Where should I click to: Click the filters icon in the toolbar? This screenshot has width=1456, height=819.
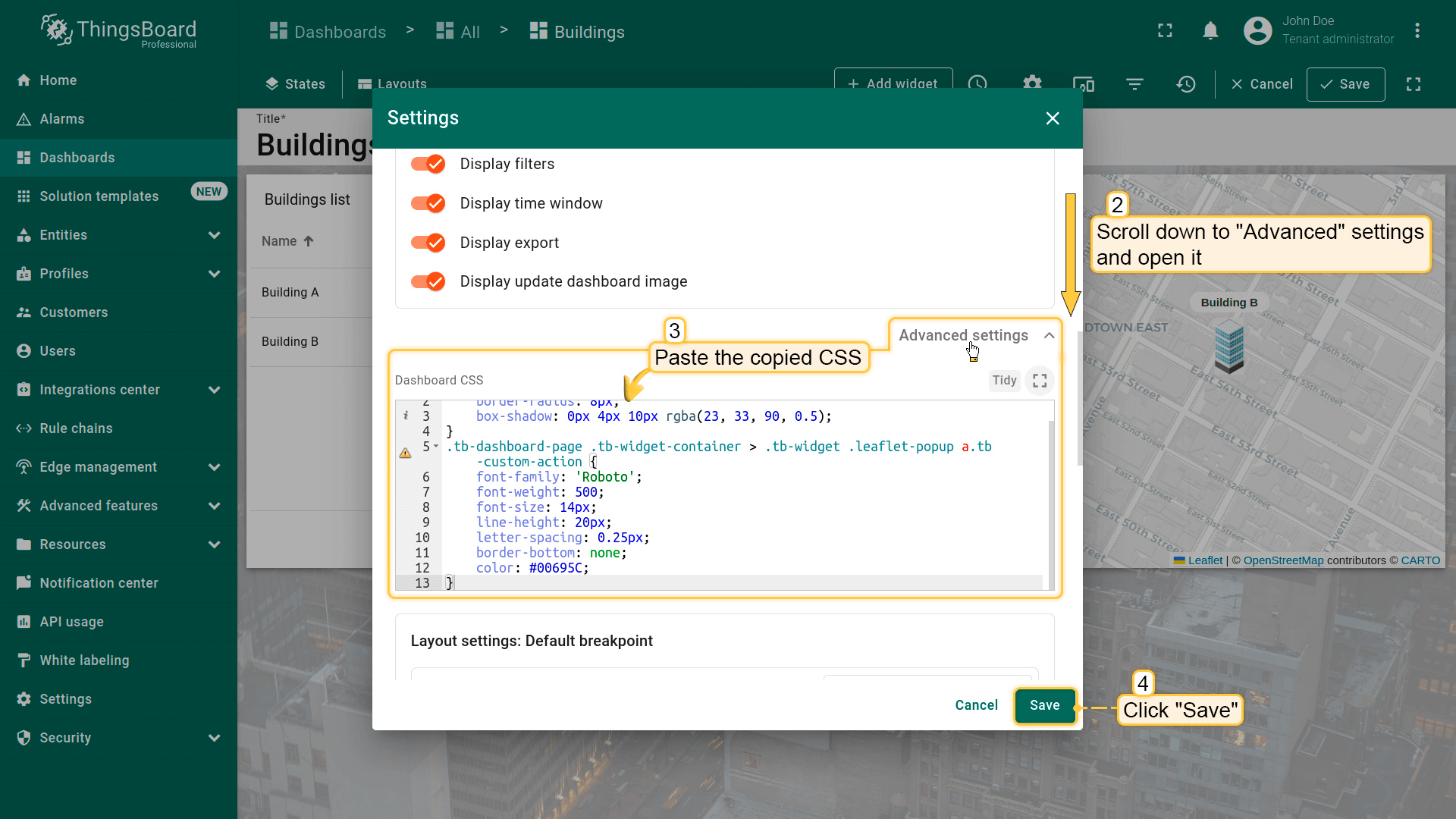1134,84
